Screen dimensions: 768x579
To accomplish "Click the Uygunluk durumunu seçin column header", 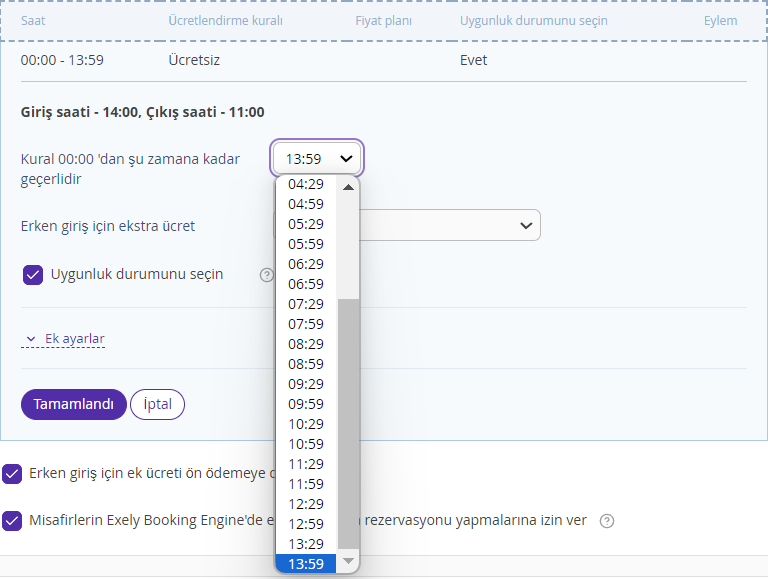I will pyautogui.click(x=534, y=21).
